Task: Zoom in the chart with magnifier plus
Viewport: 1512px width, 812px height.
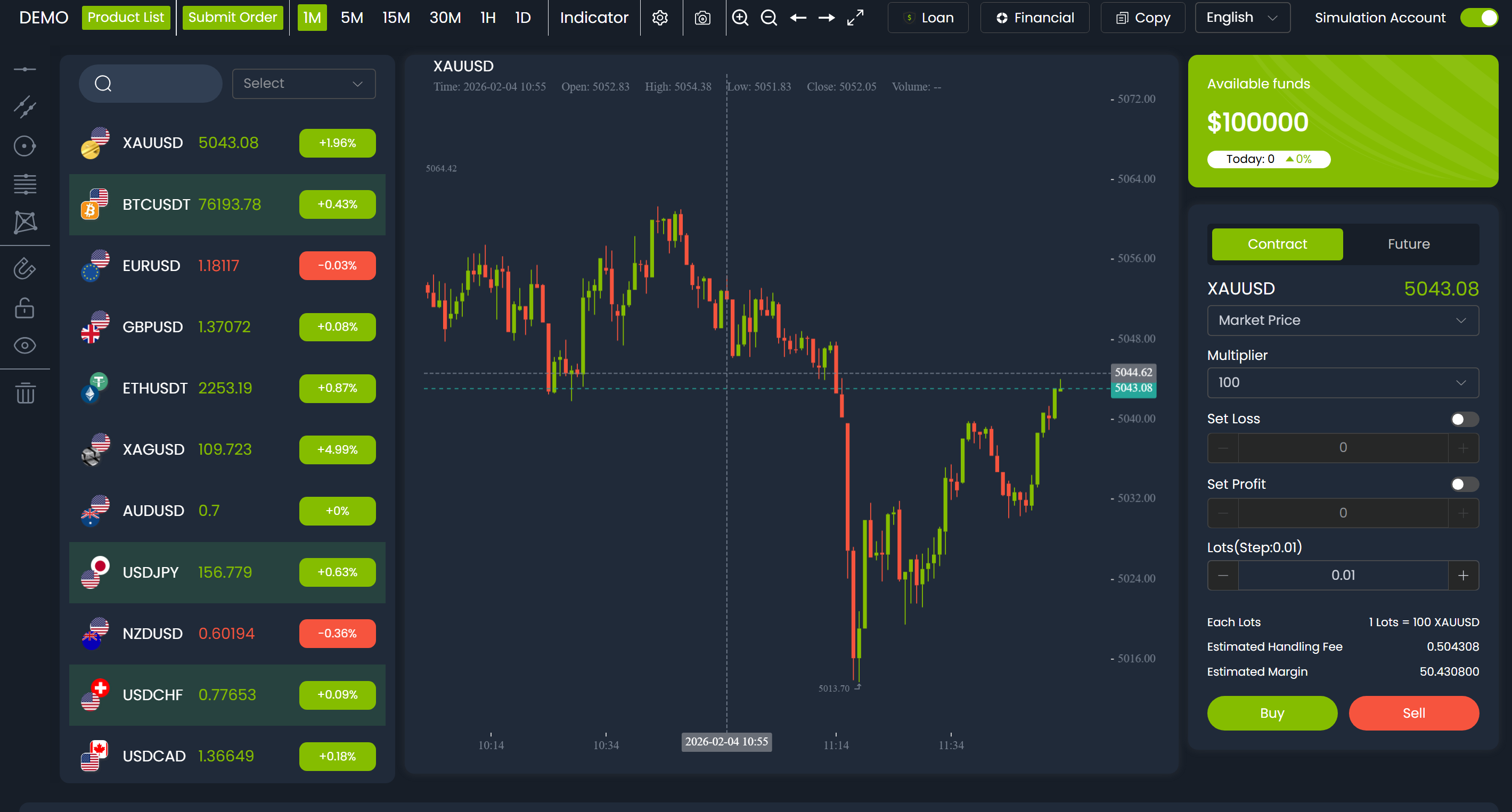Action: click(x=740, y=18)
